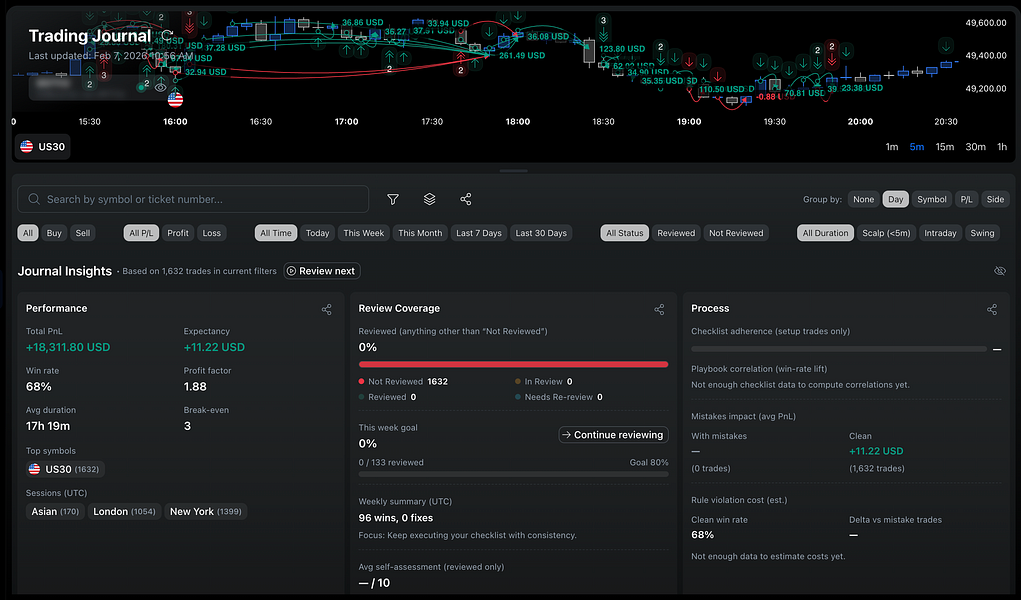1021x600 pixels.
Task: Enable the Profit filter
Action: coord(178,232)
